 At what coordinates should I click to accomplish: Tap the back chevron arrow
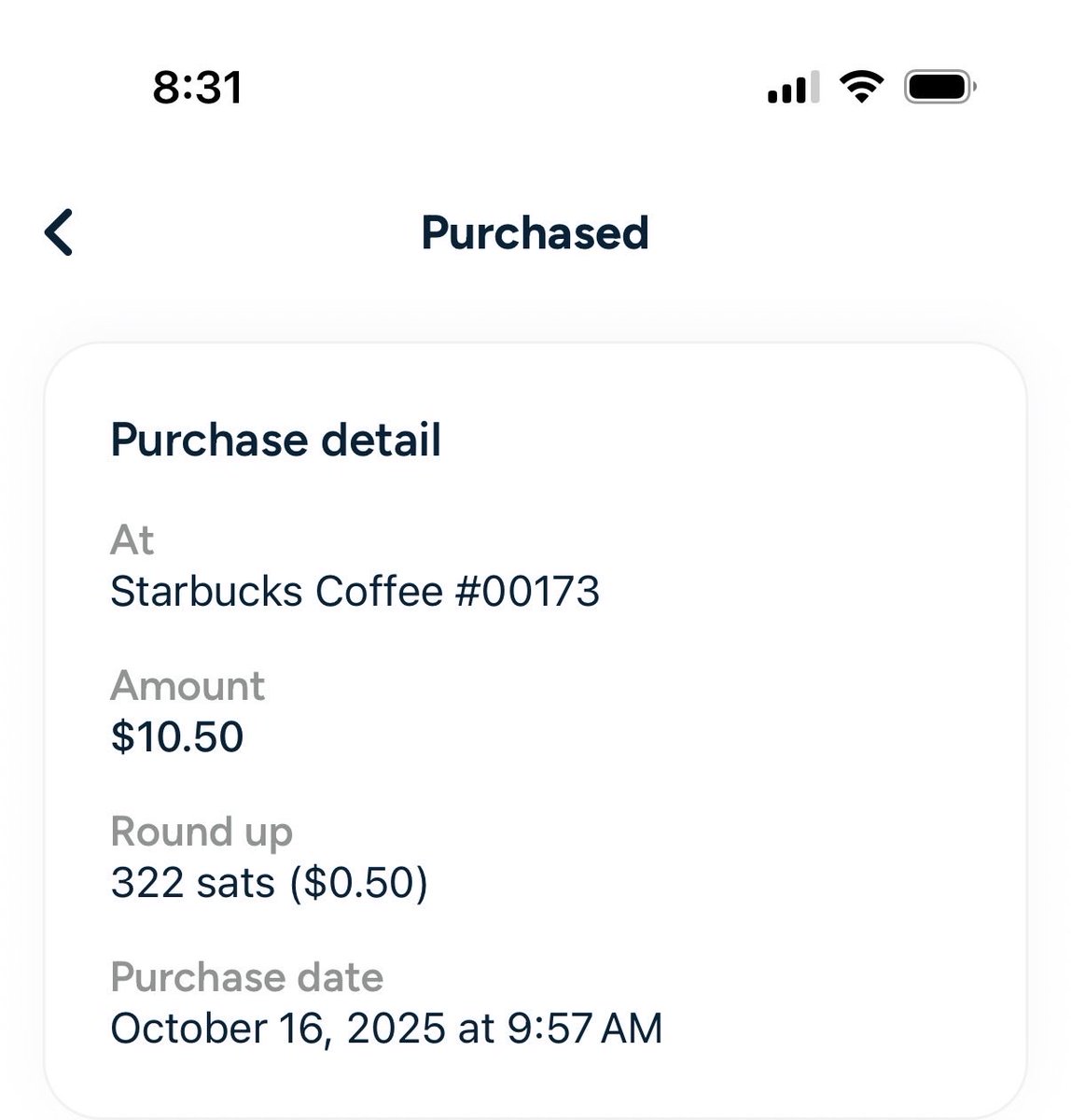(59, 232)
